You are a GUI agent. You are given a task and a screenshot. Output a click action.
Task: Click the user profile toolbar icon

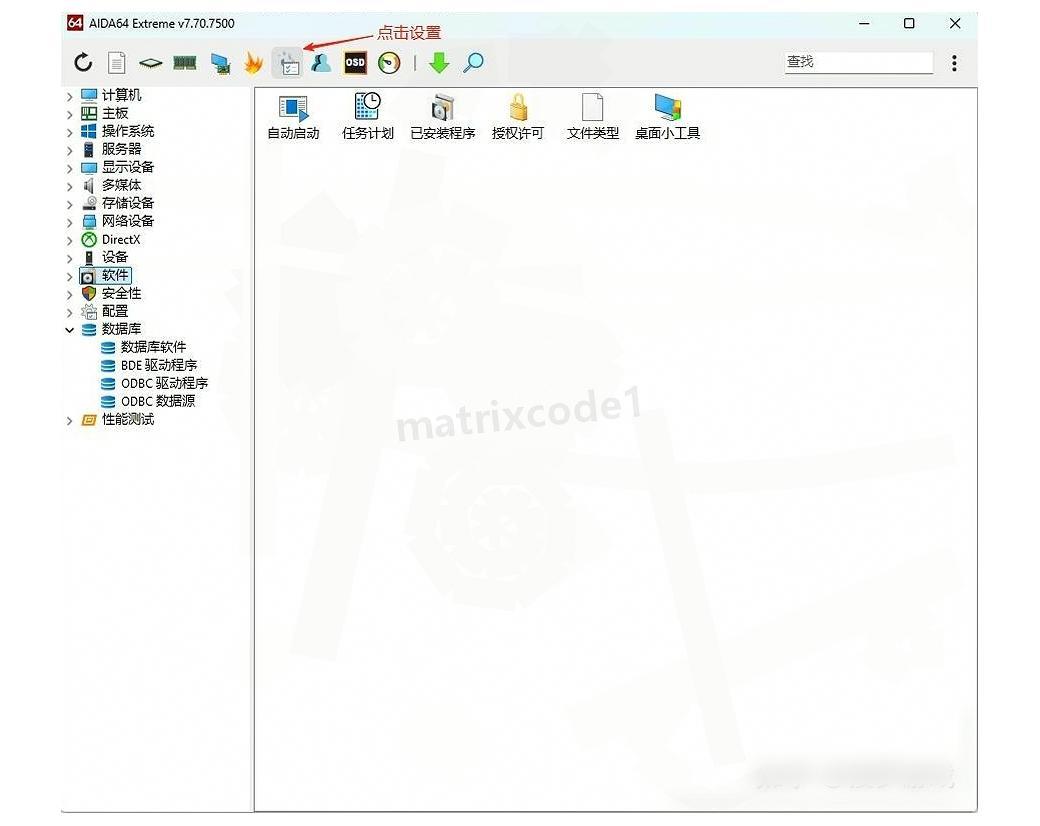click(x=321, y=63)
